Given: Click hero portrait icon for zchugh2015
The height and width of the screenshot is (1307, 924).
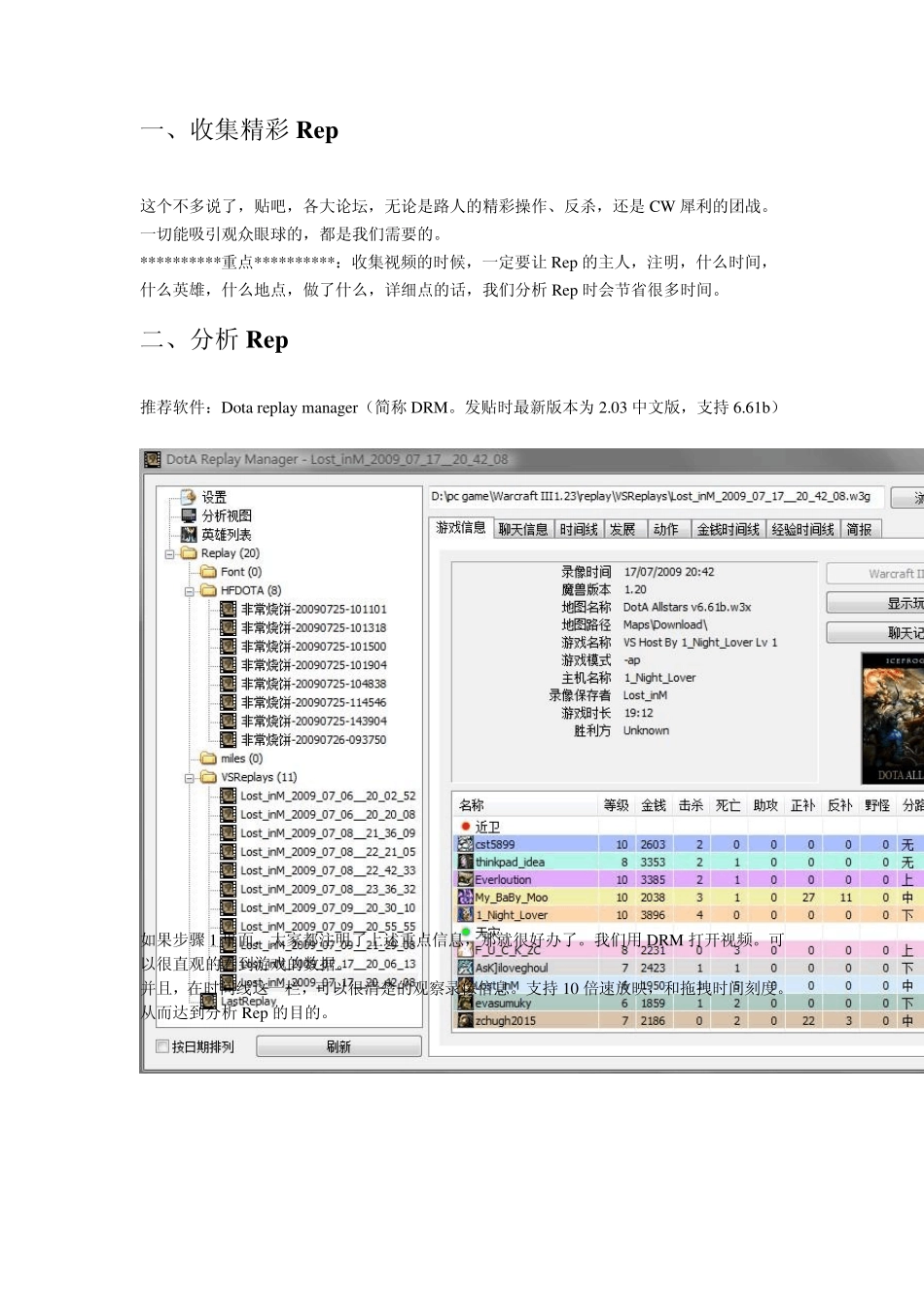Looking at the screenshot, I should (466, 1020).
